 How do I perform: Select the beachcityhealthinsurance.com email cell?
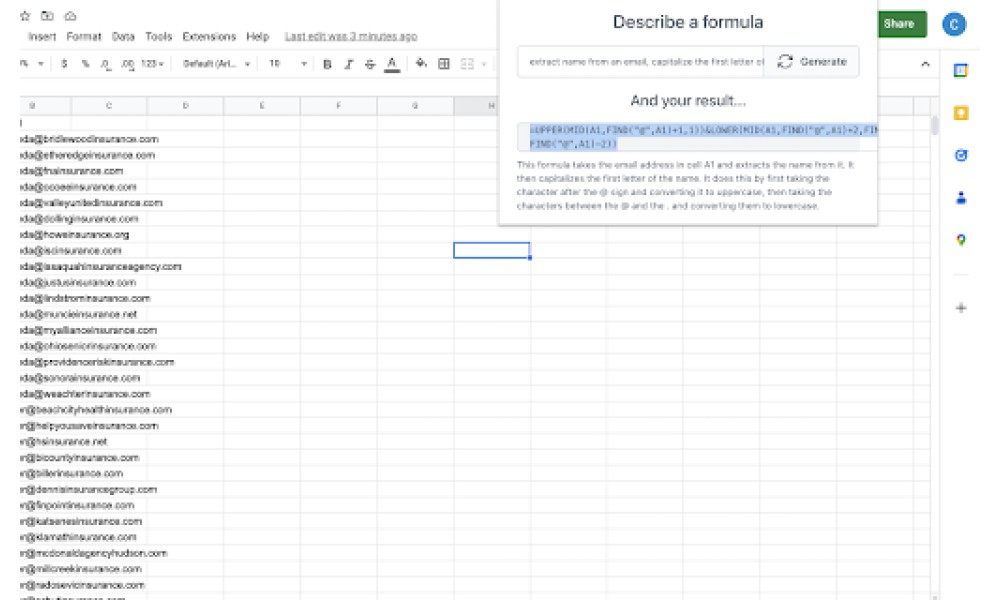point(96,410)
